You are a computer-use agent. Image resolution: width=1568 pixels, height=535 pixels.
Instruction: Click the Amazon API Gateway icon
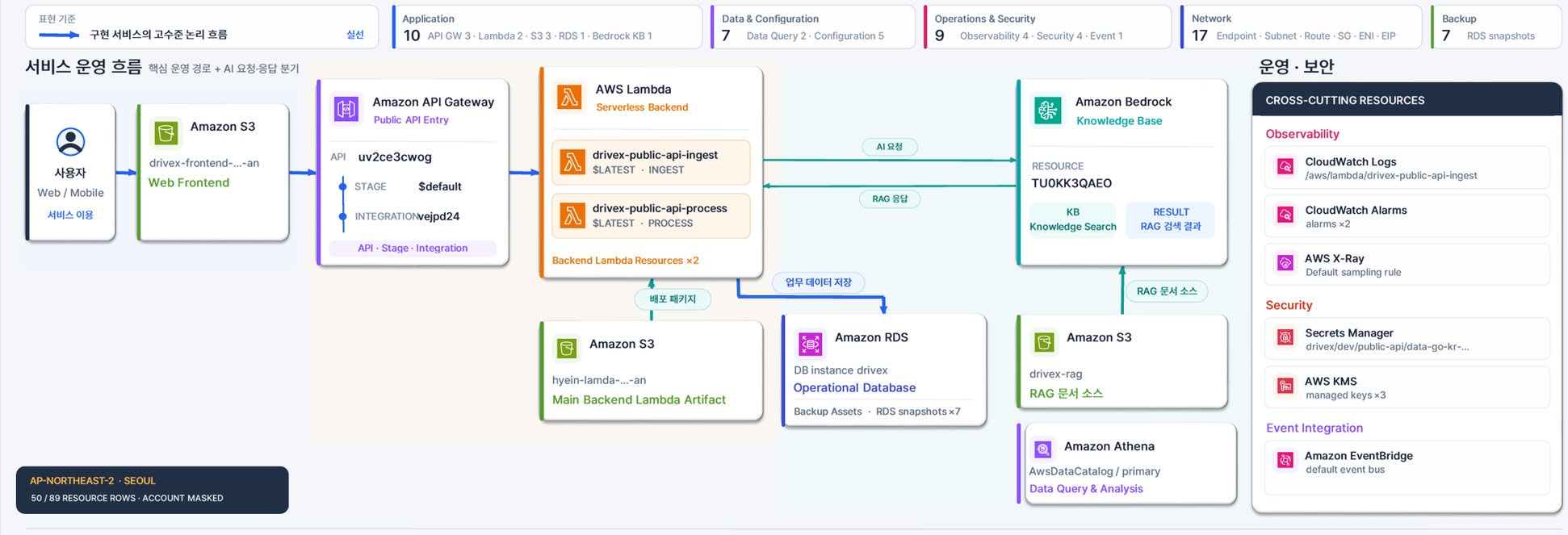[x=346, y=108]
